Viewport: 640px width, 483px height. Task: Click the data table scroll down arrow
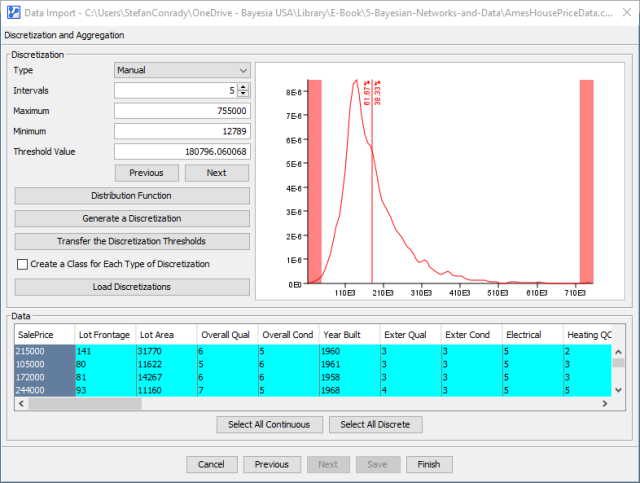click(618, 390)
